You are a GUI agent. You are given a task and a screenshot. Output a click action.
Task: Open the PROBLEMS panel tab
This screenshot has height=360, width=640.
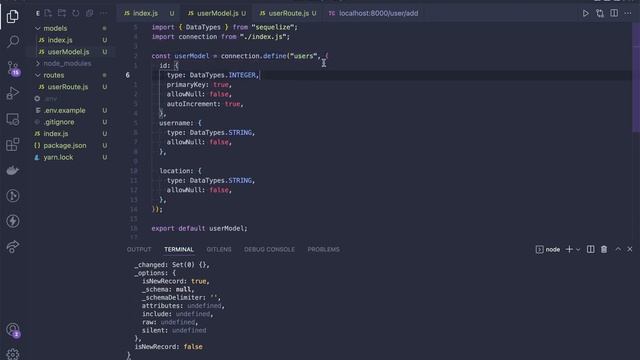323,249
